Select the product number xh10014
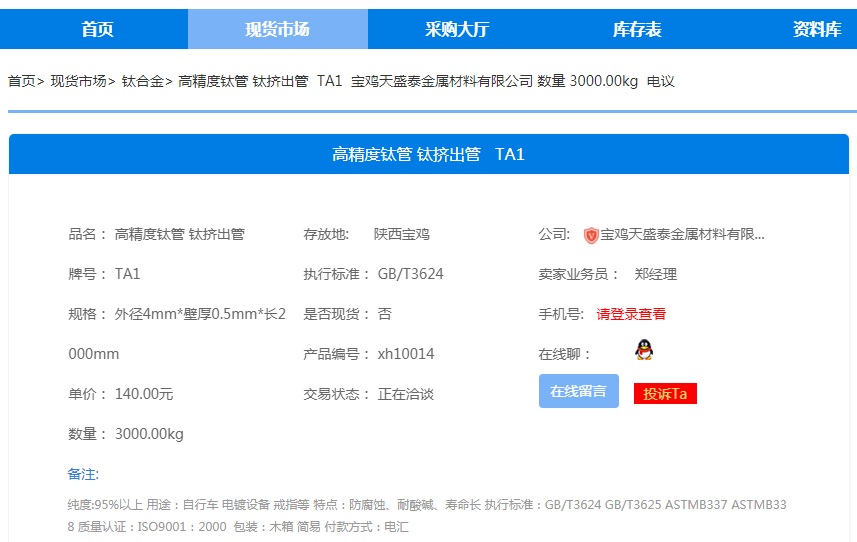 pyautogui.click(x=406, y=354)
